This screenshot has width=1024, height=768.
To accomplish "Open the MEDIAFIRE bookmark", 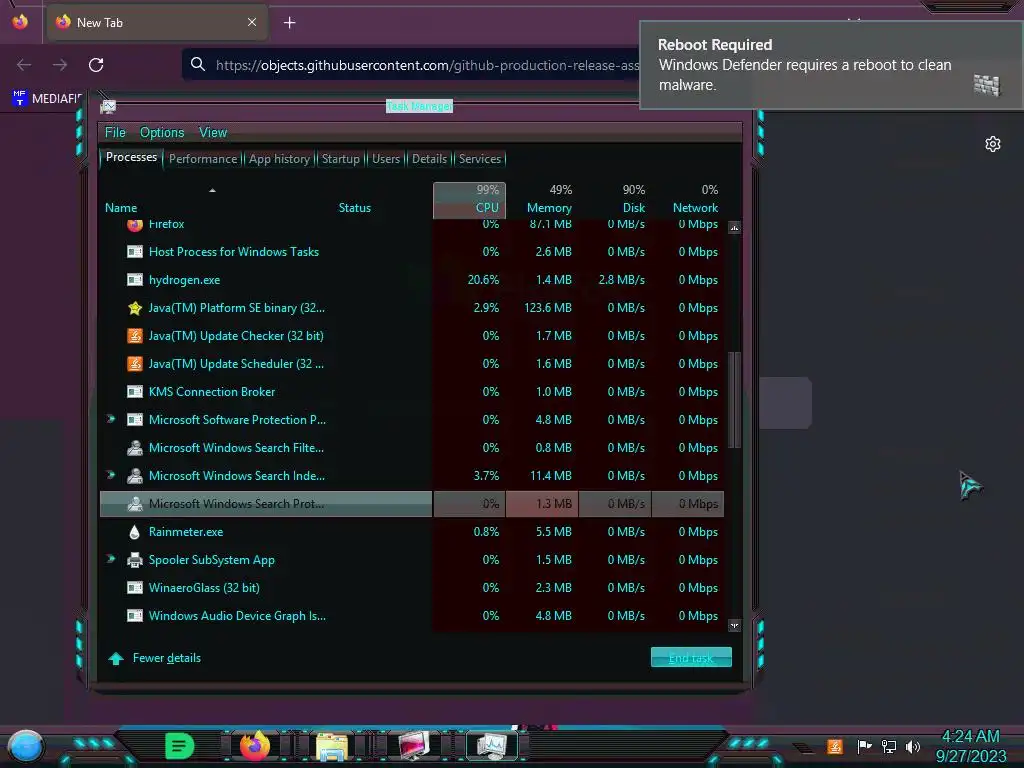I will tap(47, 98).
